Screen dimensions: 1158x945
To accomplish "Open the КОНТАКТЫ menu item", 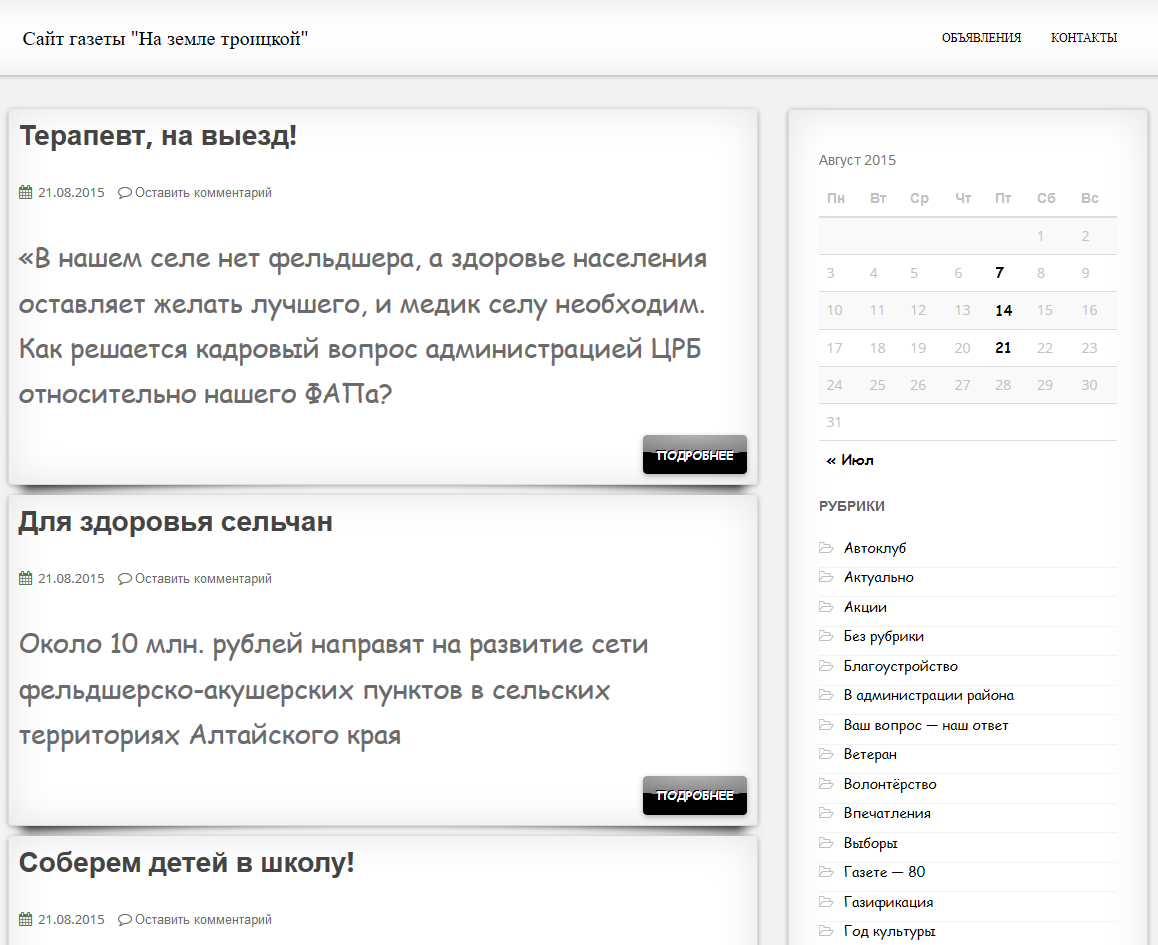I will (1083, 38).
